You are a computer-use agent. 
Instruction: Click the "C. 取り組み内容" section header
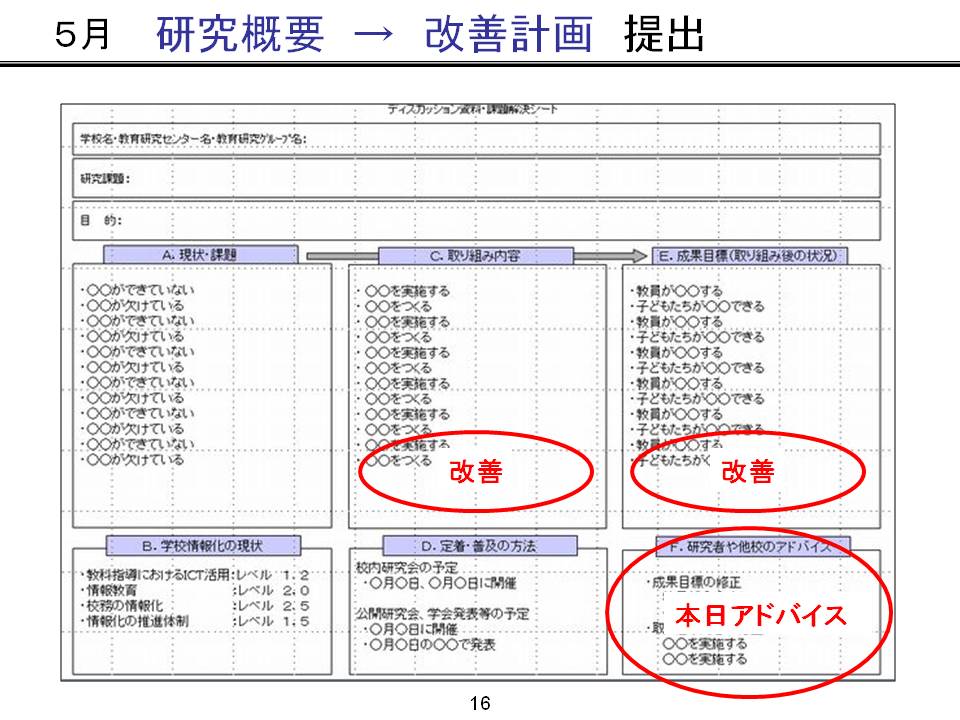tap(476, 256)
